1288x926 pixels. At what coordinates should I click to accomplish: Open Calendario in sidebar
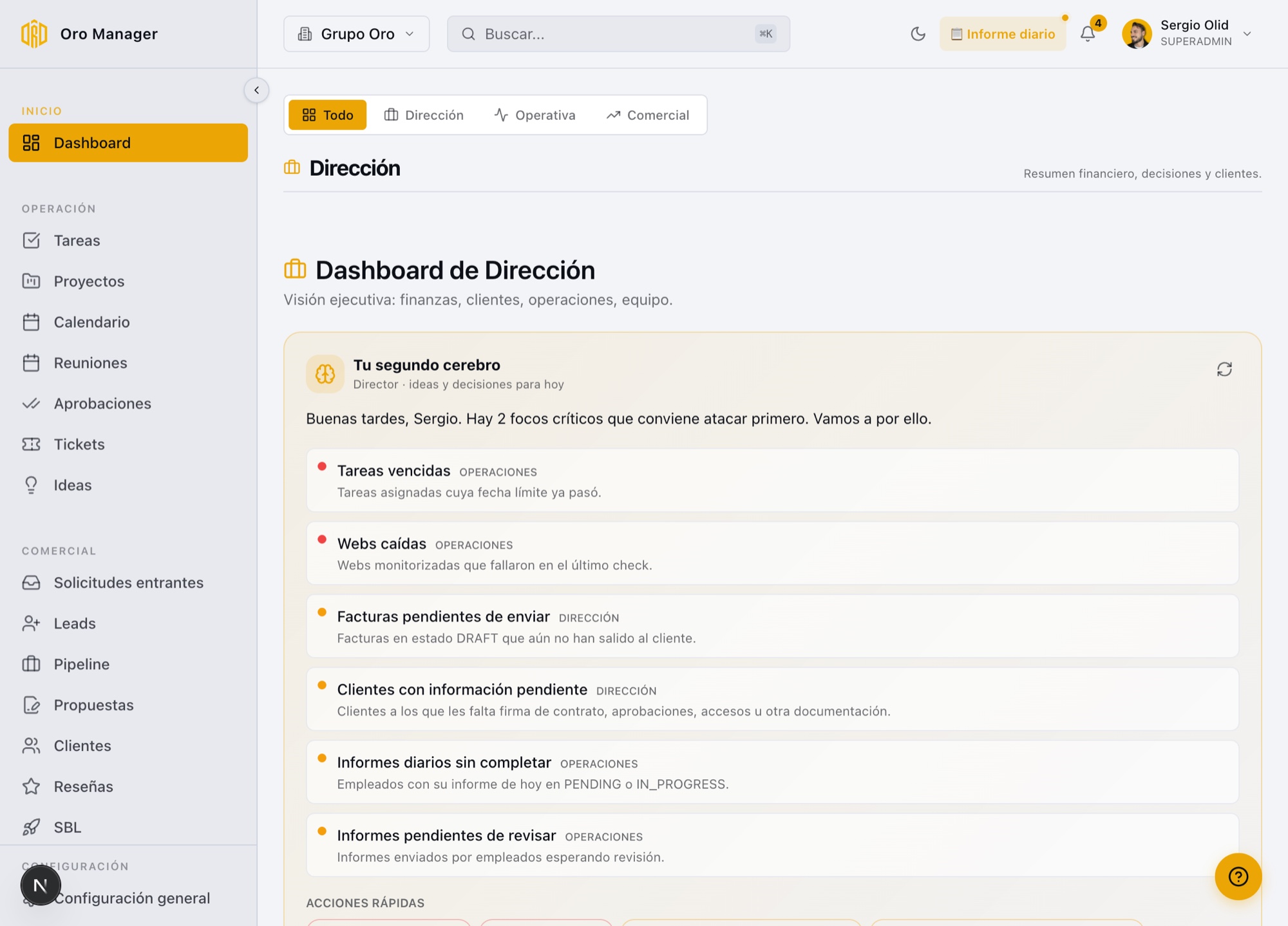coord(128,322)
